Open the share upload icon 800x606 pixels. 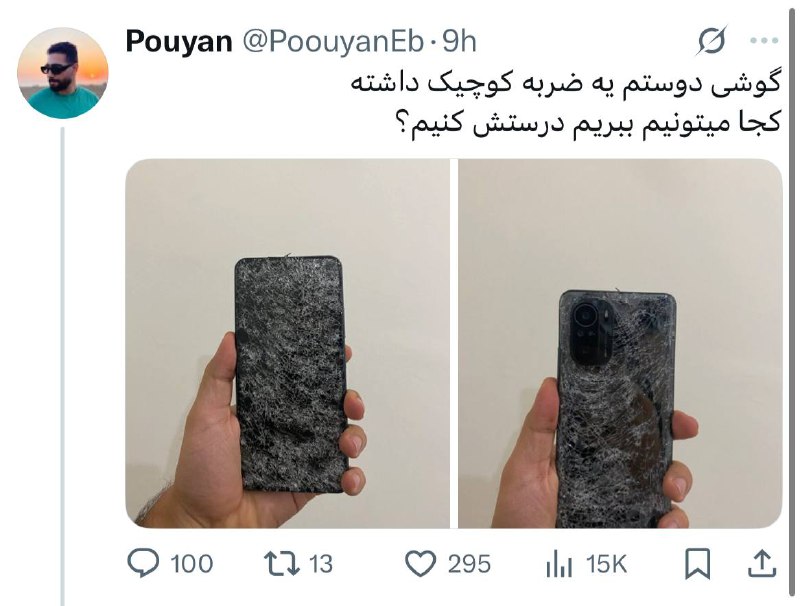click(x=762, y=563)
